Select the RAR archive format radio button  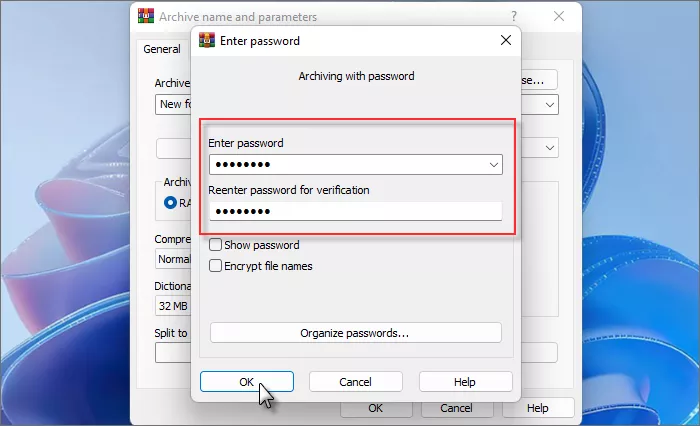pyautogui.click(x=170, y=202)
